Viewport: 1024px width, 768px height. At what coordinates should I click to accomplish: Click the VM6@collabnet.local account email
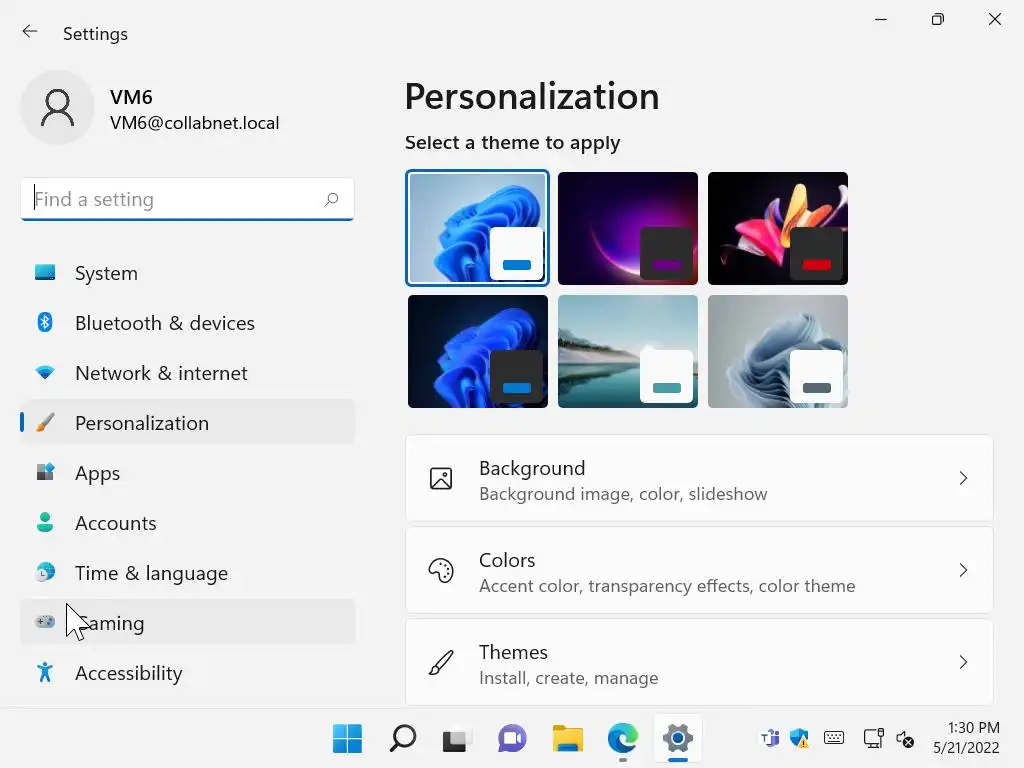[x=195, y=123]
